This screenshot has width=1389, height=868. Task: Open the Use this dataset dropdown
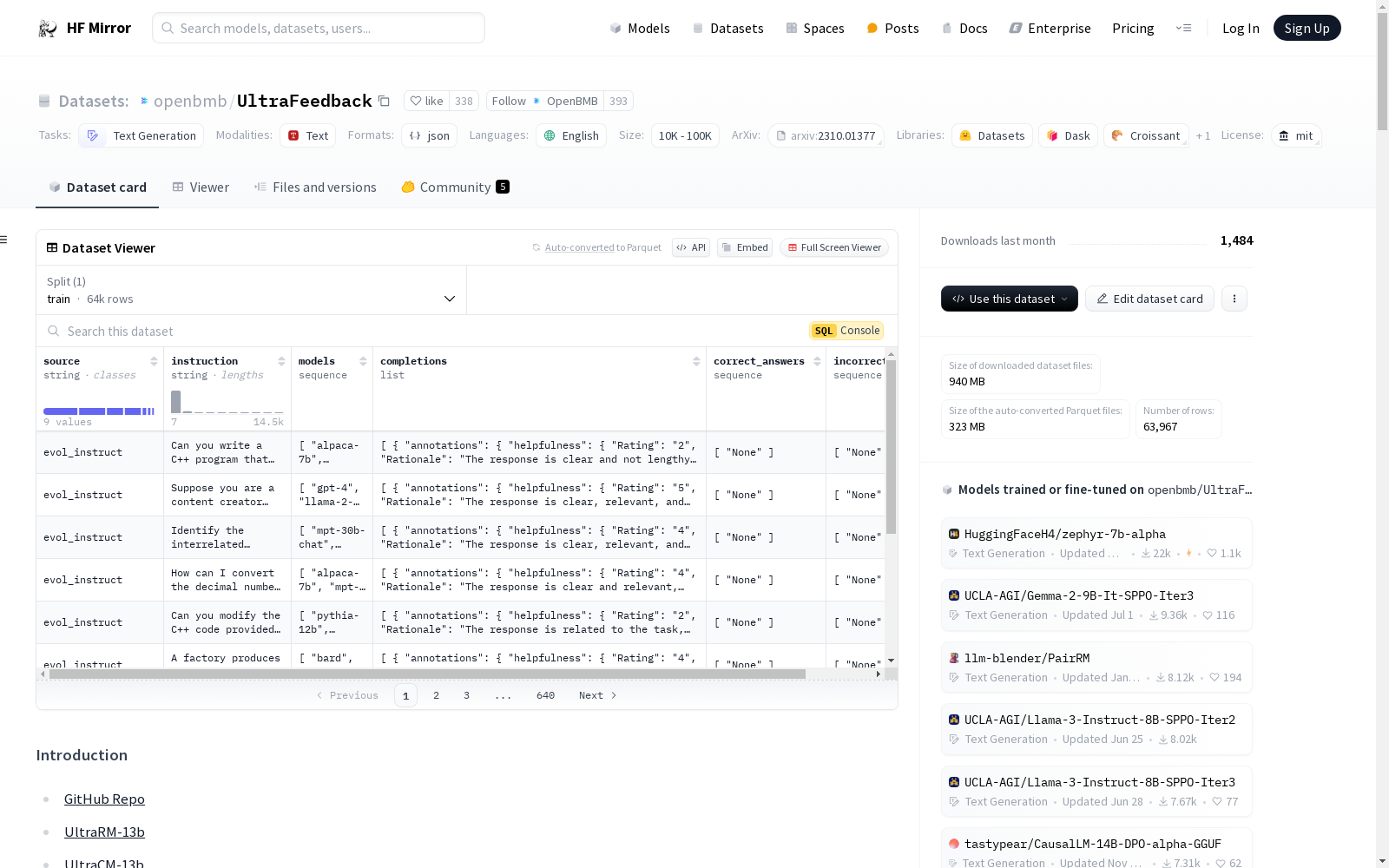(1009, 299)
